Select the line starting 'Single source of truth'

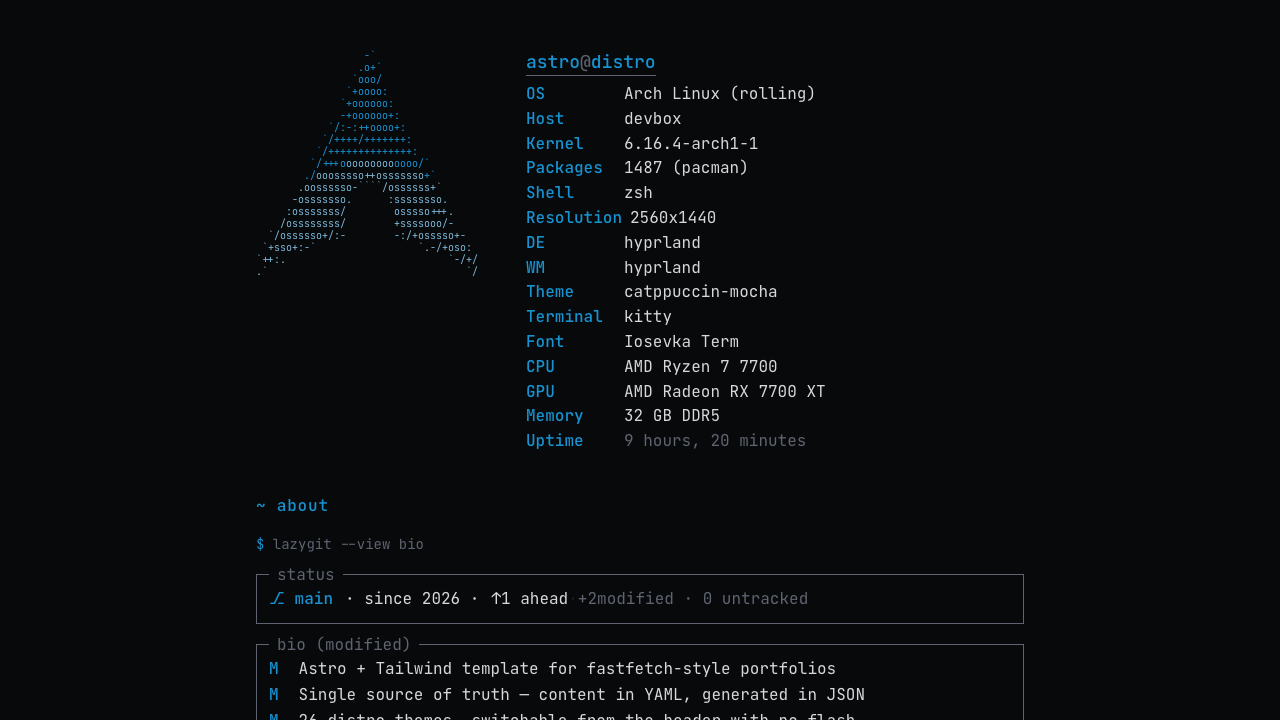(582, 695)
